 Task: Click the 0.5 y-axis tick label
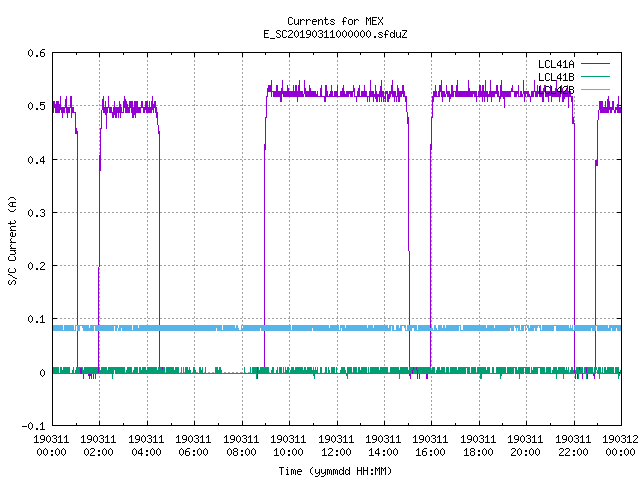point(36,106)
